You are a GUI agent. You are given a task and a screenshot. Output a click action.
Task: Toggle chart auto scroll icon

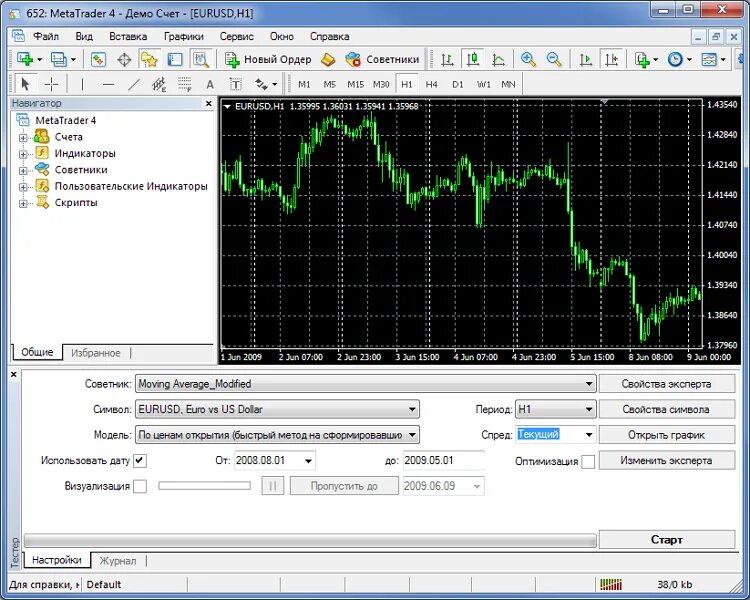coord(585,59)
